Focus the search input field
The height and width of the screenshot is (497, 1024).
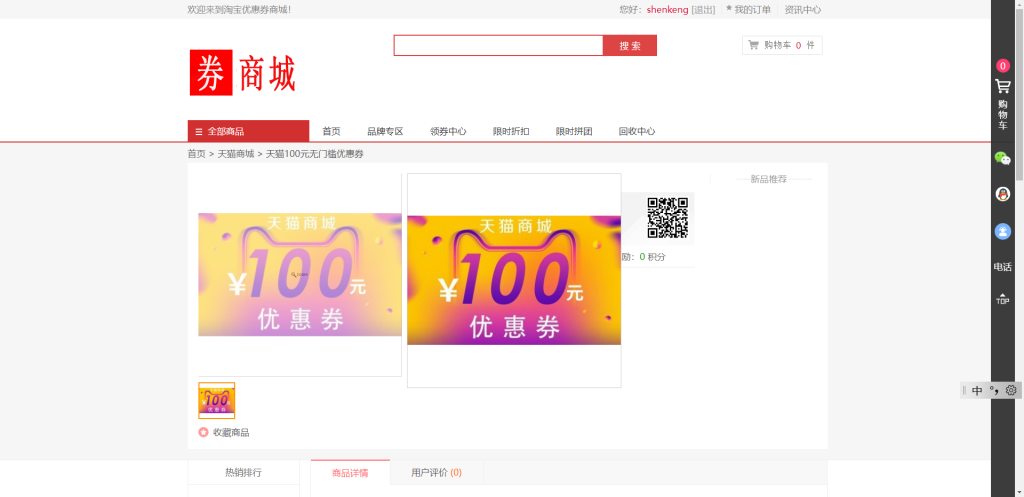click(498, 46)
